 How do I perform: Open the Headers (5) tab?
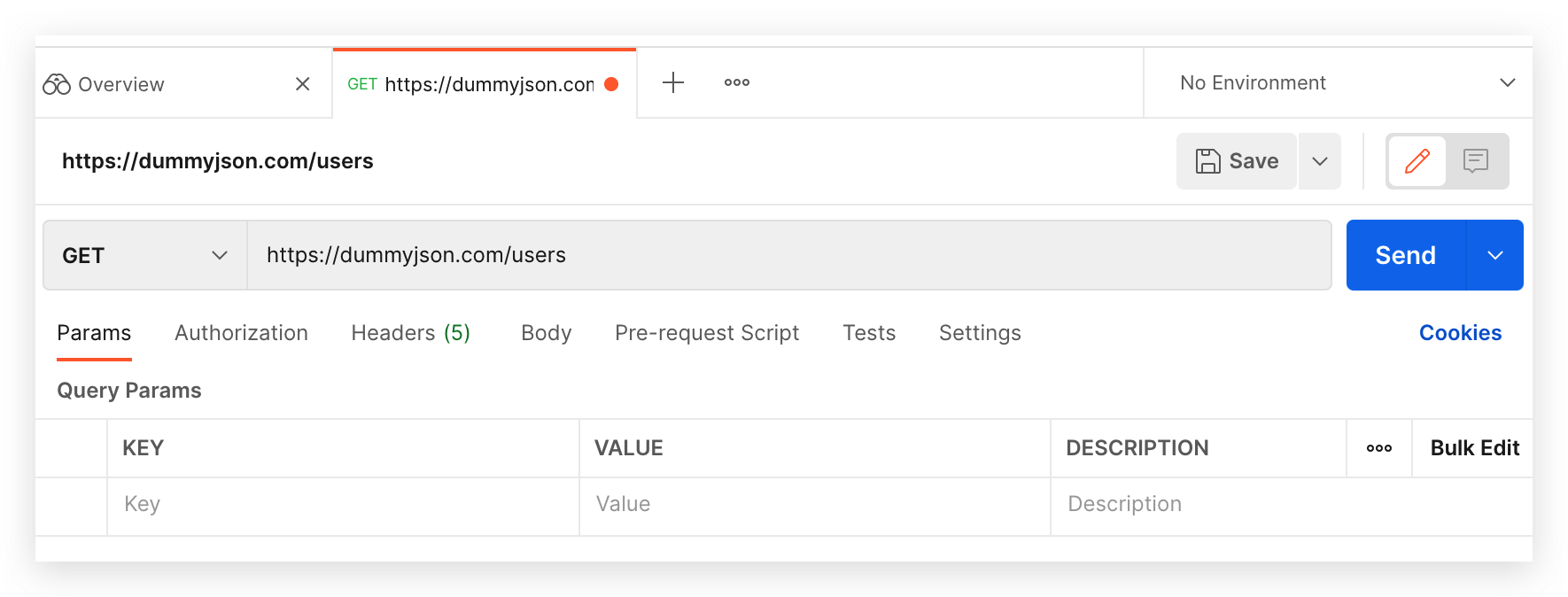coord(410,333)
